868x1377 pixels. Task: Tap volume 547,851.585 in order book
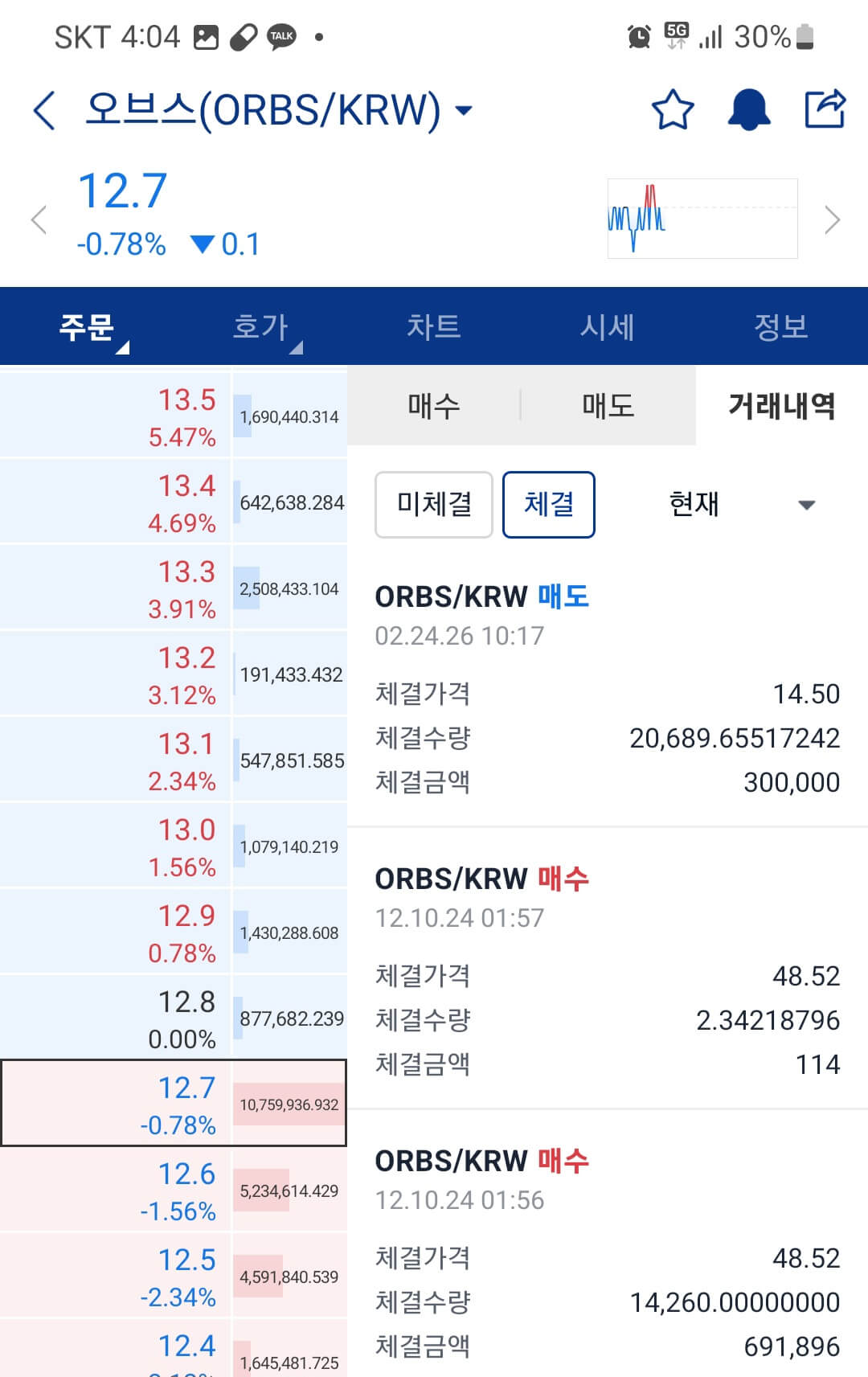click(292, 761)
